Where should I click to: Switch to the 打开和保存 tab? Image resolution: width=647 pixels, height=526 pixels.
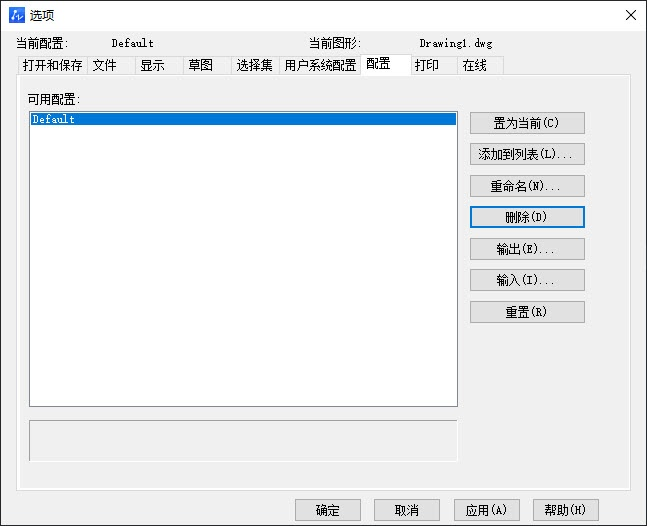(x=53, y=65)
